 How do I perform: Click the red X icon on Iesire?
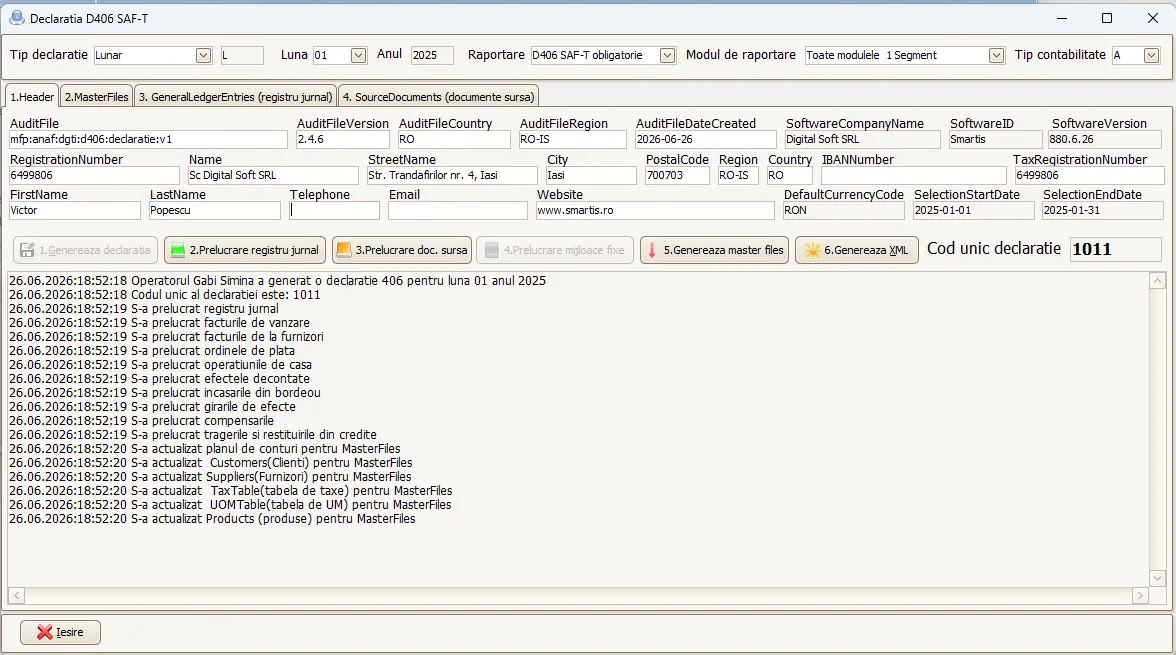(x=45, y=632)
